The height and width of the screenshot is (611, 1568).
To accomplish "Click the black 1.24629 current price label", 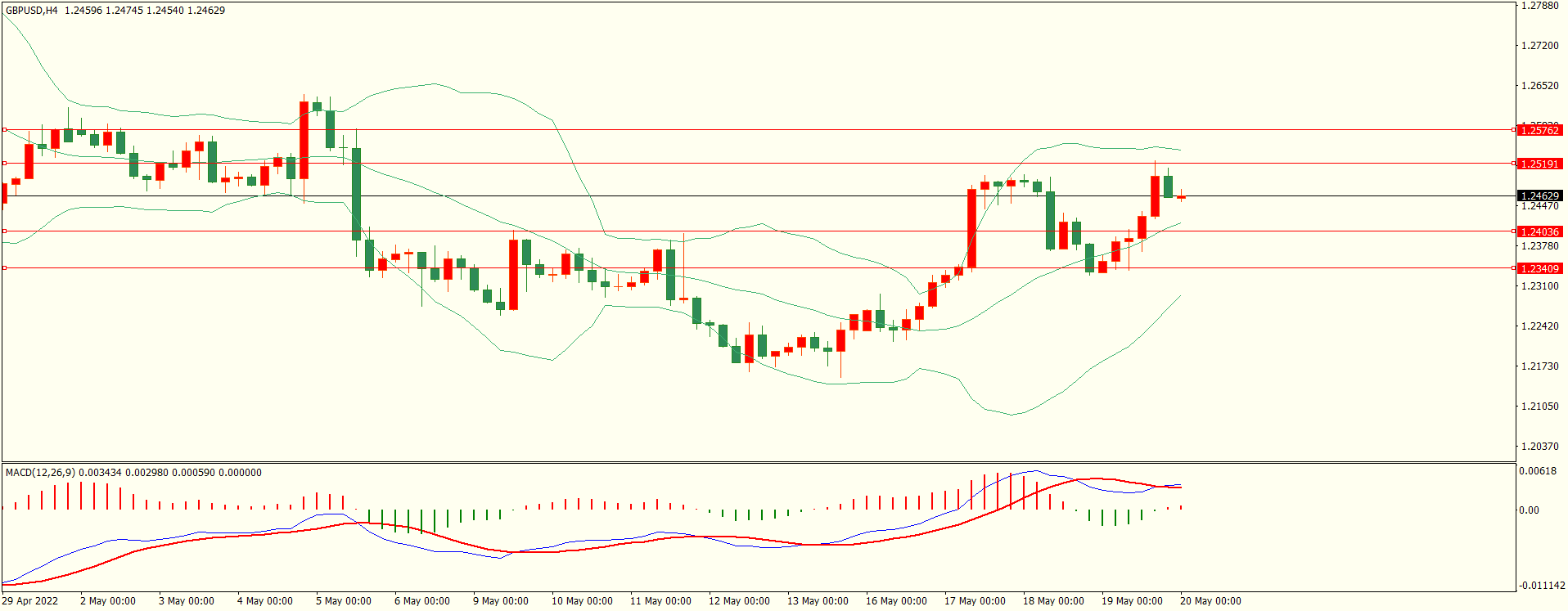I will tap(1539, 195).
